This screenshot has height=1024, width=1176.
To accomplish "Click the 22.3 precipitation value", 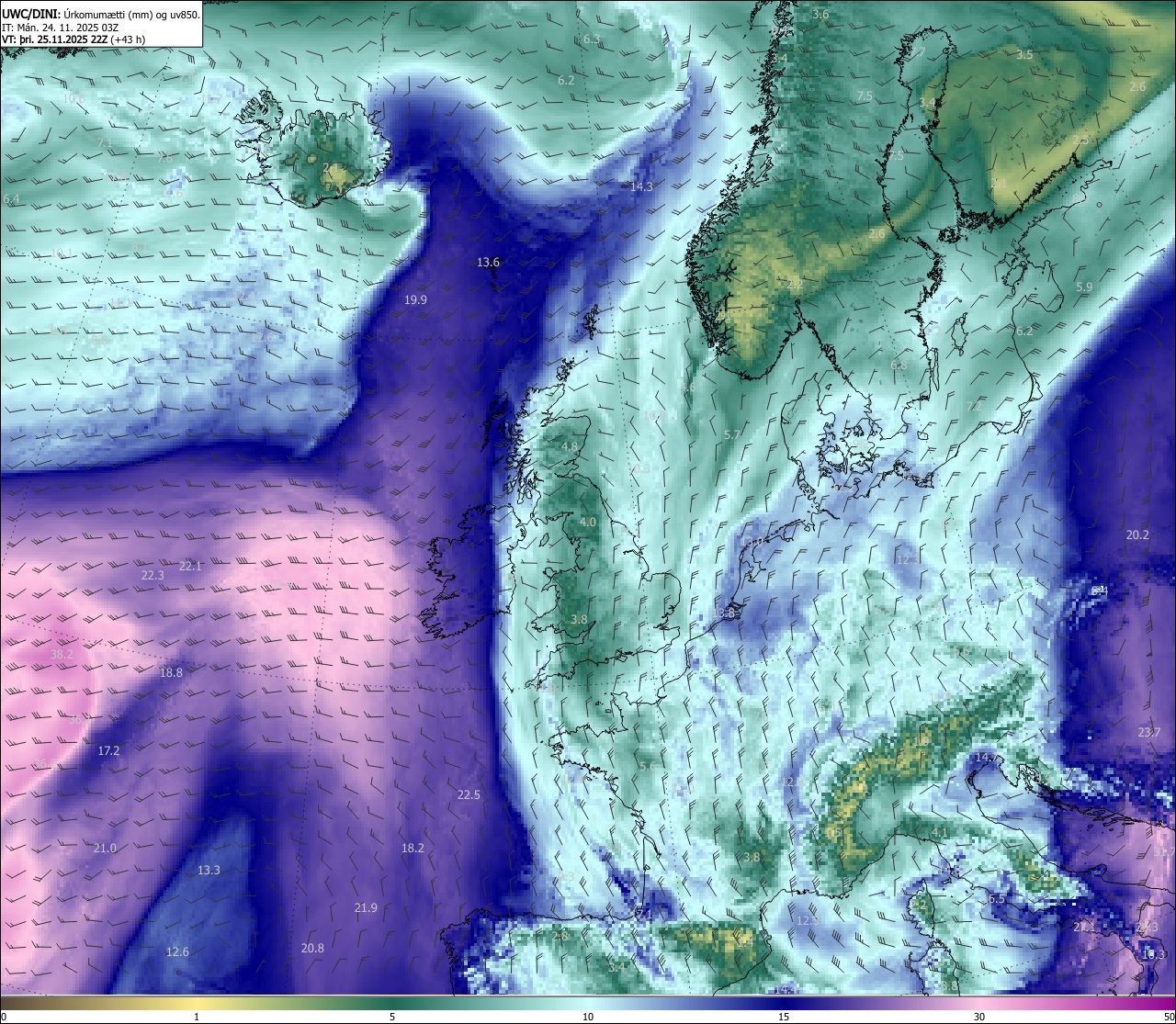I will coord(153,576).
